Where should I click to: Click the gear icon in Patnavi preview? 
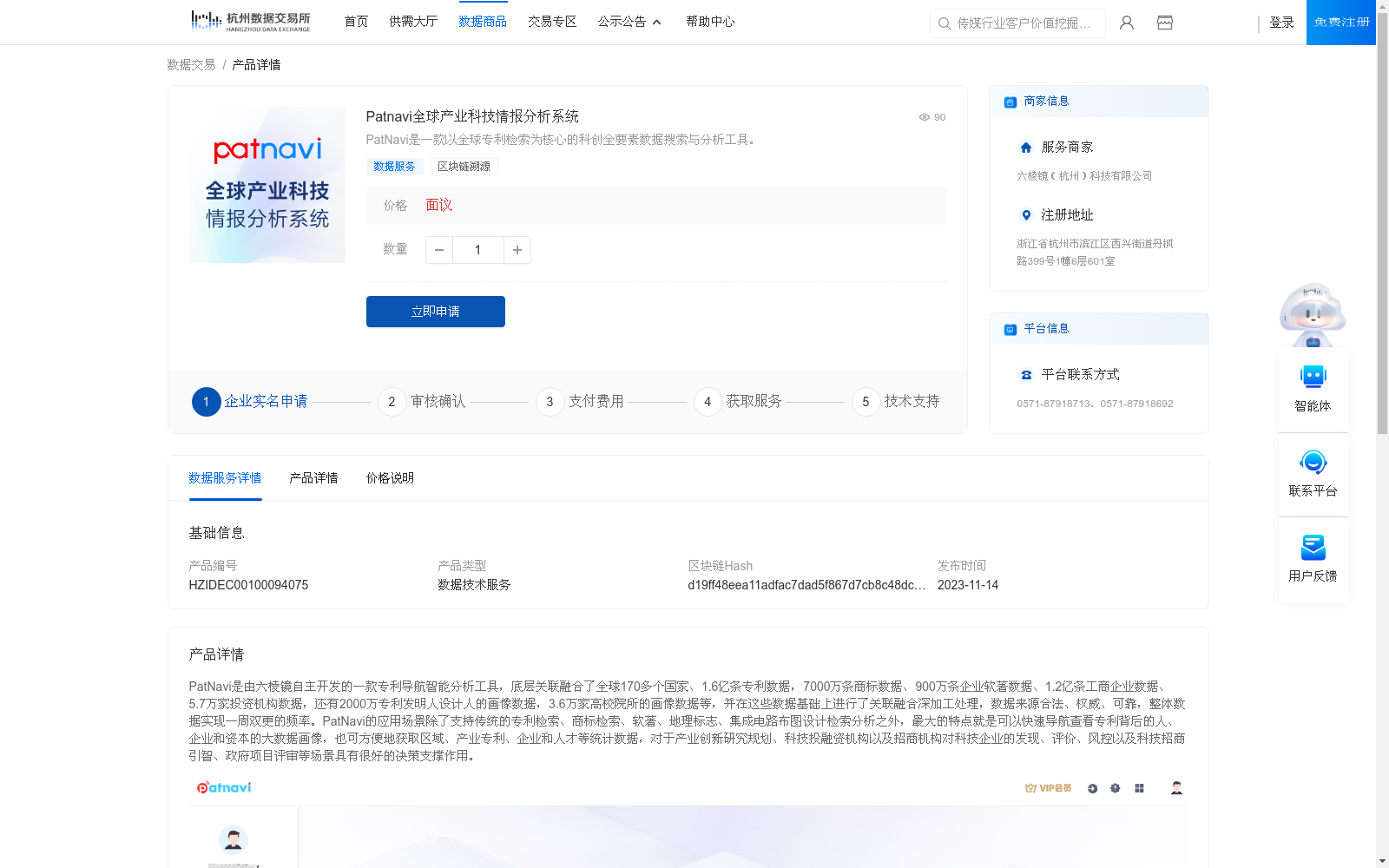click(1115, 788)
